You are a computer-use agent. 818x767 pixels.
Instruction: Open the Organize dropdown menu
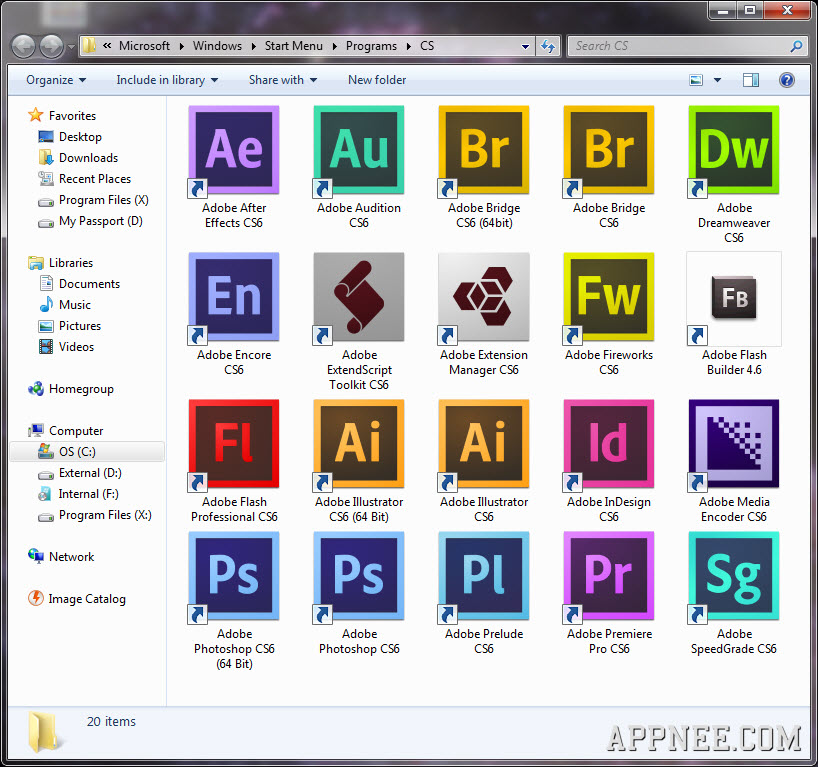click(x=56, y=80)
